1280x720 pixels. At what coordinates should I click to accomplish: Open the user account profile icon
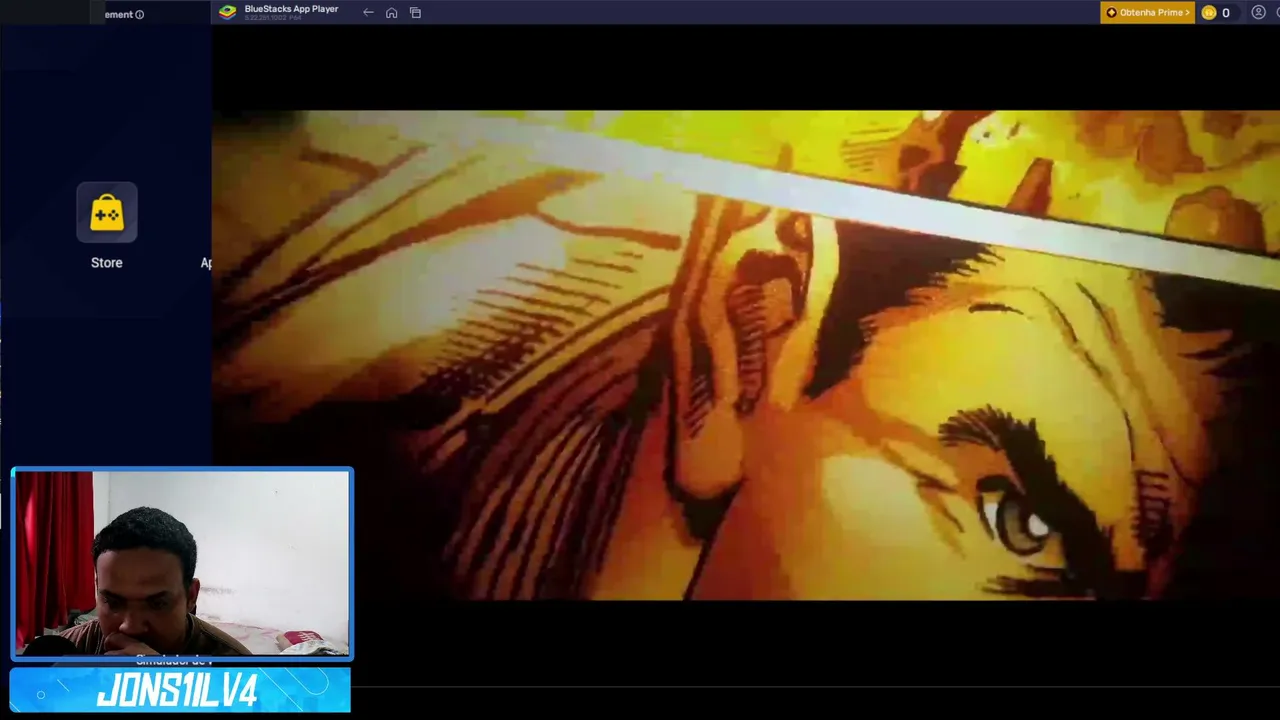pyautogui.click(x=1258, y=13)
